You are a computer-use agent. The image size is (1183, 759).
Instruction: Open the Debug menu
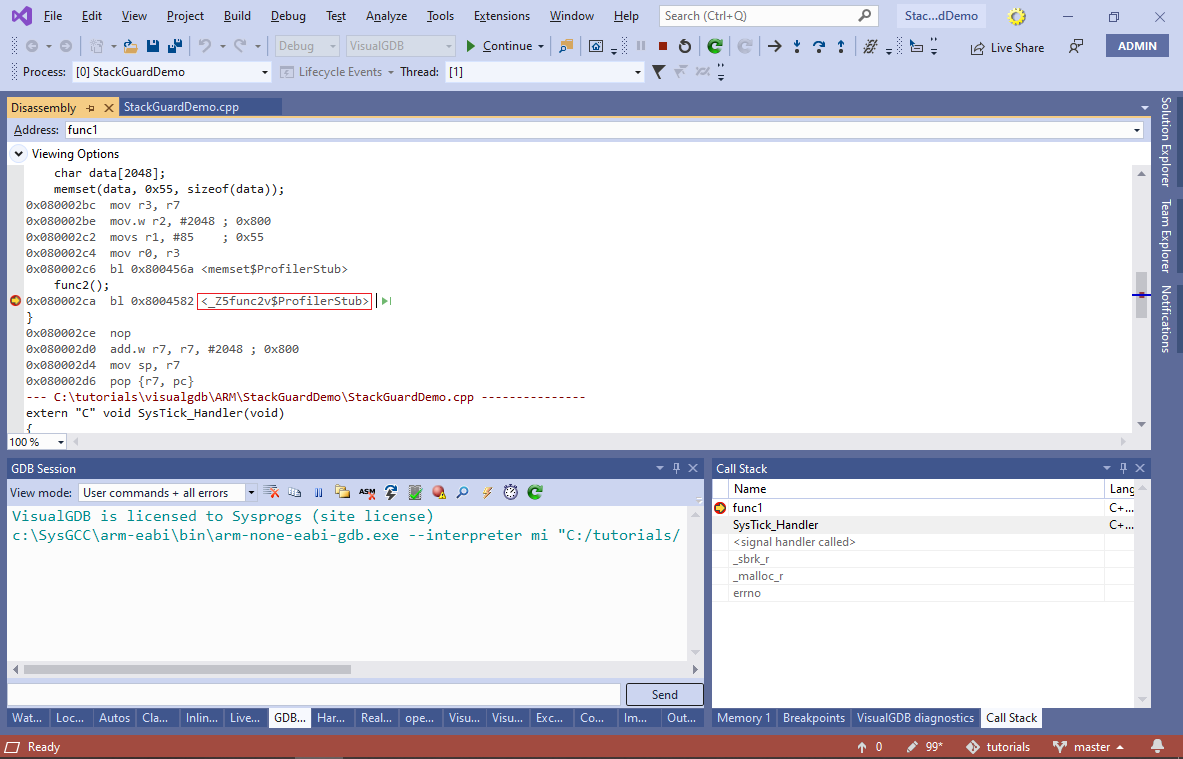[288, 16]
